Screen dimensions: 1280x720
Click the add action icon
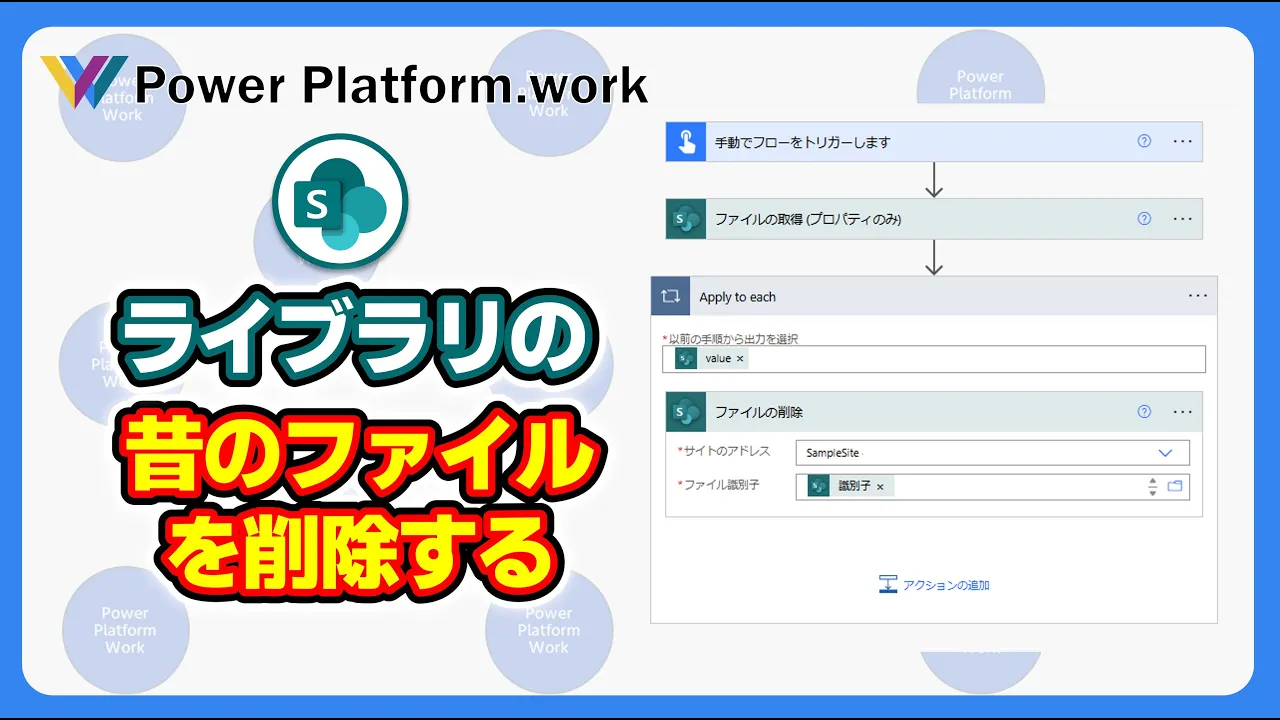tap(888, 585)
